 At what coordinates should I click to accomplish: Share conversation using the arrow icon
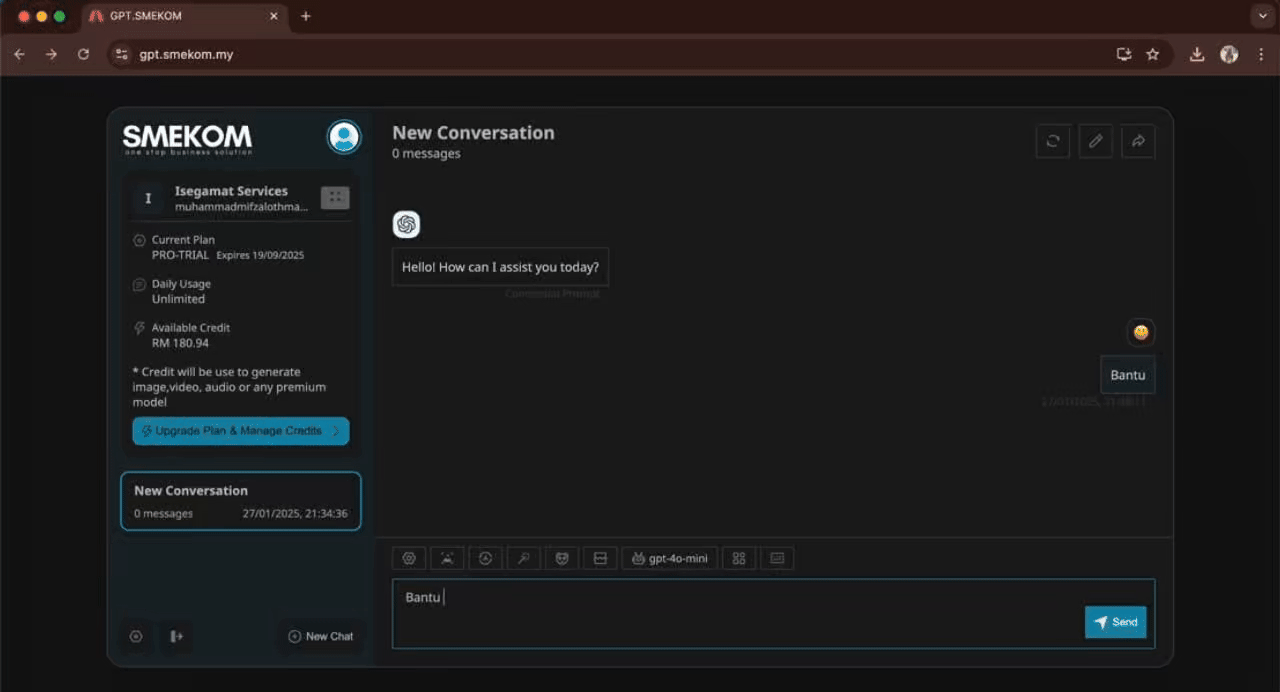point(1138,141)
